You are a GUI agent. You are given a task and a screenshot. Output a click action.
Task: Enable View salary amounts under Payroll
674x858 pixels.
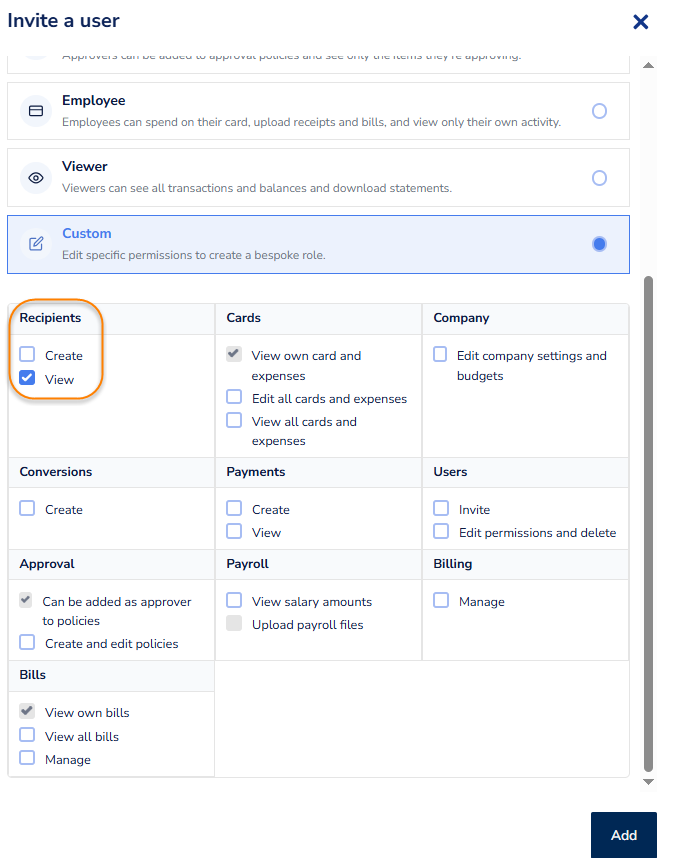click(x=234, y=601)
